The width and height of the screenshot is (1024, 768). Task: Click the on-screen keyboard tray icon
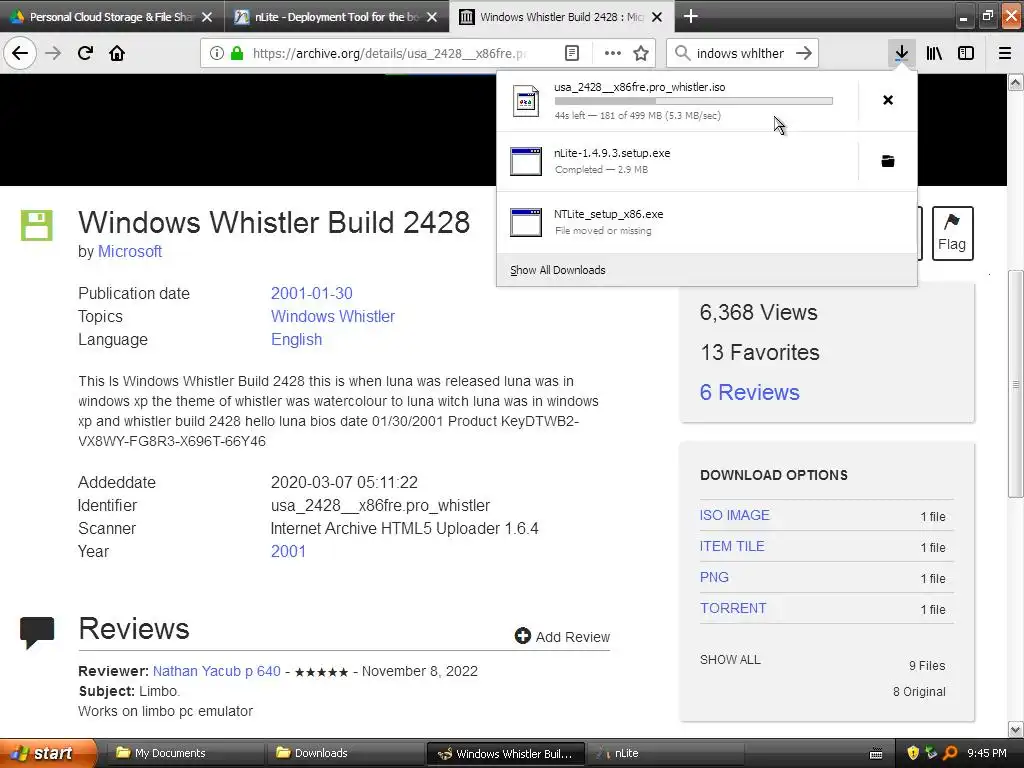876,754
